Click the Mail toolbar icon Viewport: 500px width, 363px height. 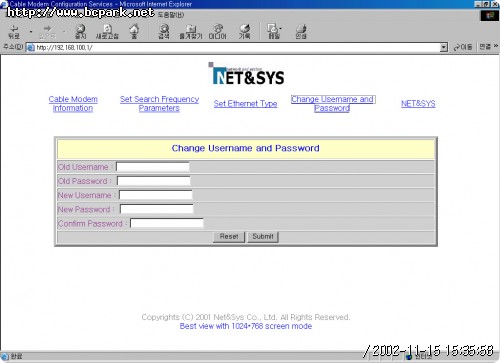point(274,32)
